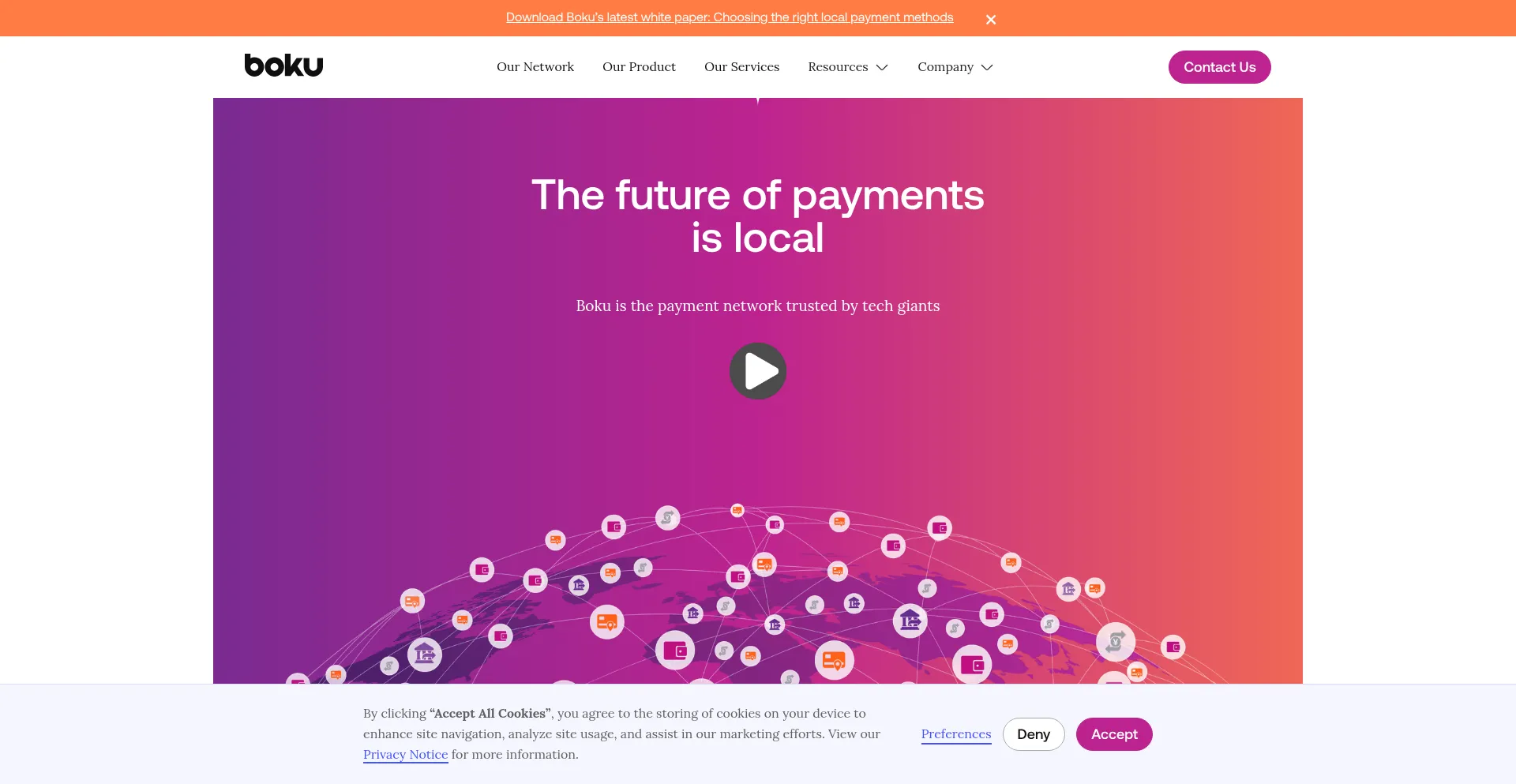
Task: Click the large bank building icon on the globe's right side
Action: [x=910, y=621]
